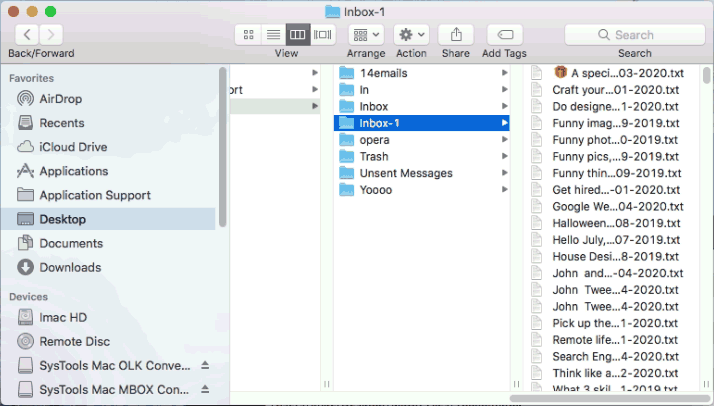Go forward with the Forward arrow button
714x406 pixels.
coord(51,35)
